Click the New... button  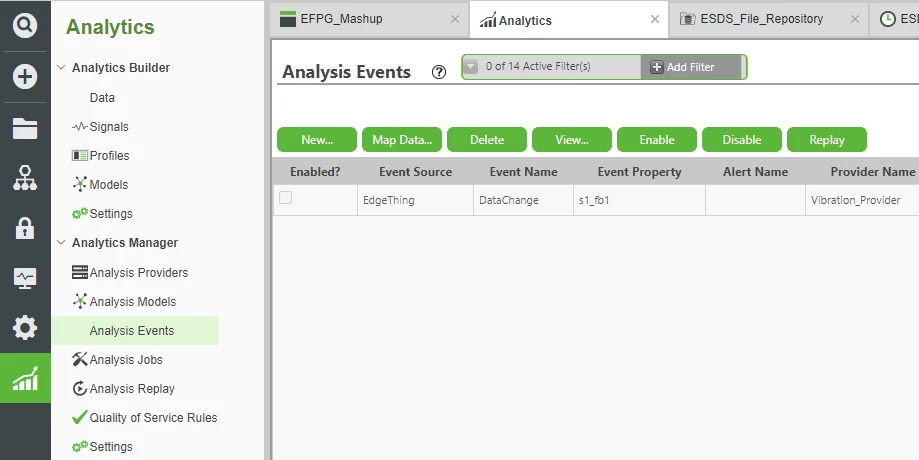(317, 139)
